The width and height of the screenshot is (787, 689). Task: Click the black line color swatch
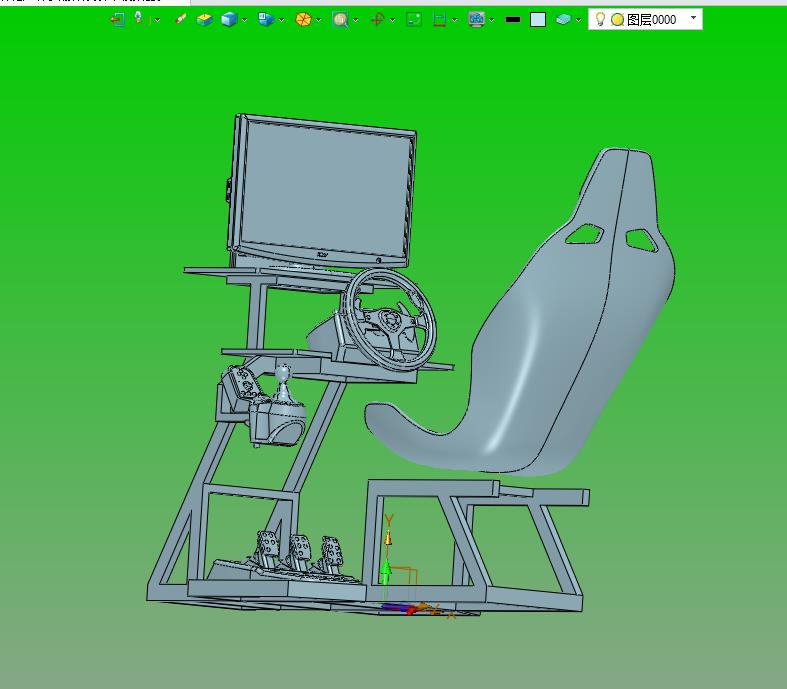pos(513,20)
